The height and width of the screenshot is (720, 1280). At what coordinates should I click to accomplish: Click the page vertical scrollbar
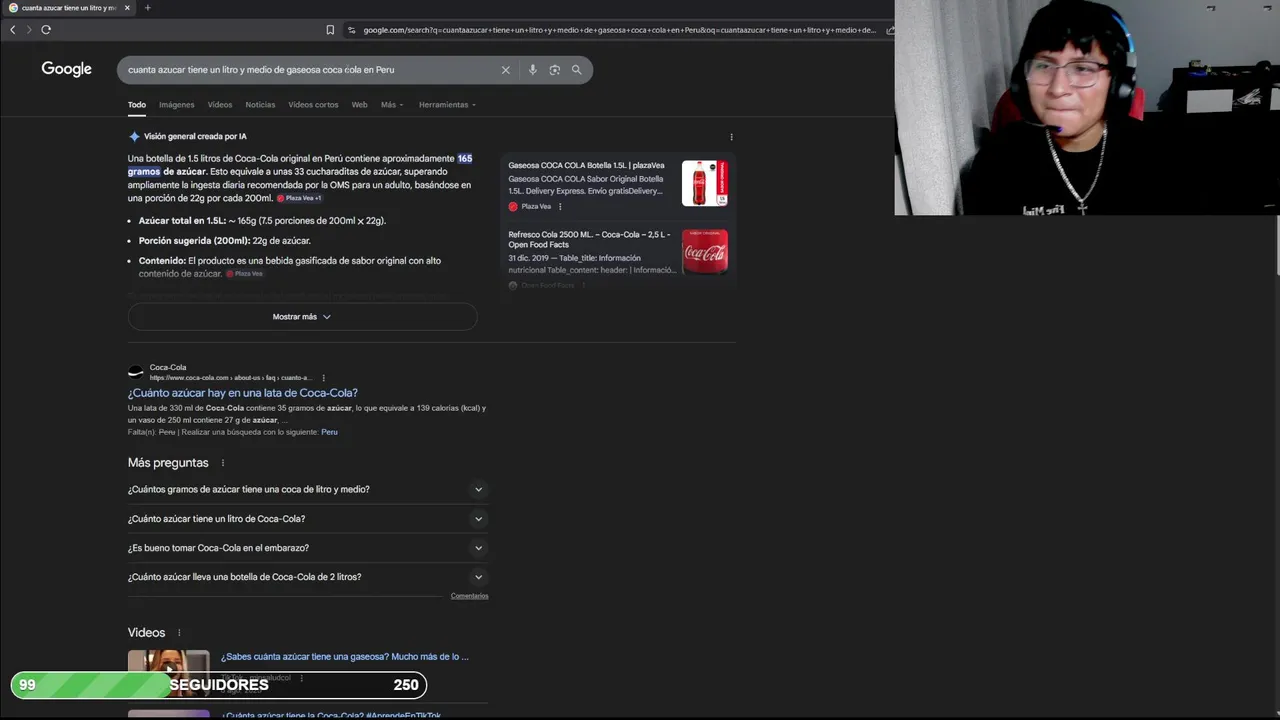click(x=1276, y=245)
